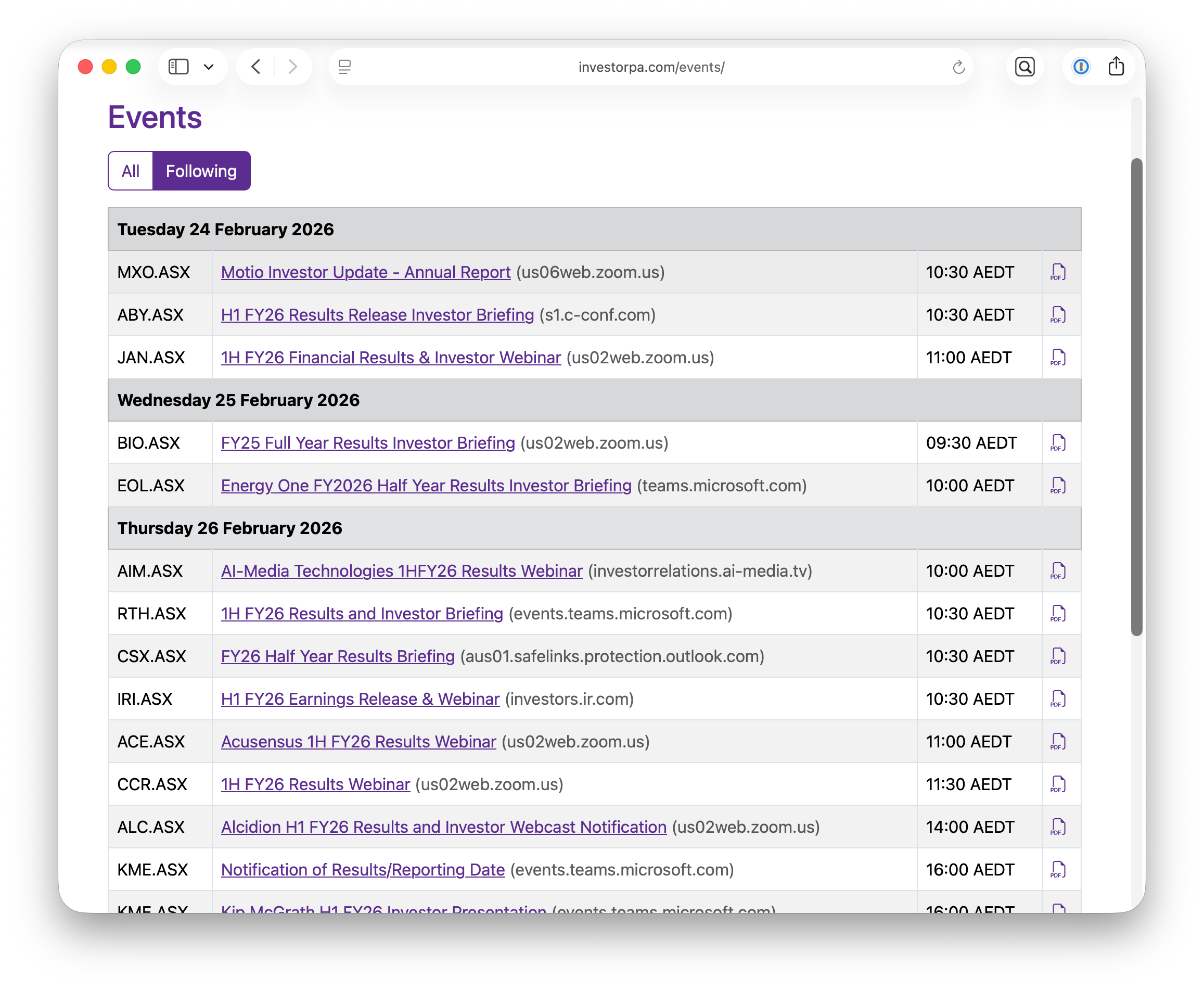The height and width of the screenshot is (990, 1204).
Task: Download the PDF for the Alcidion webcast event
Action: pyautogui.click(x=1057, y=827)
